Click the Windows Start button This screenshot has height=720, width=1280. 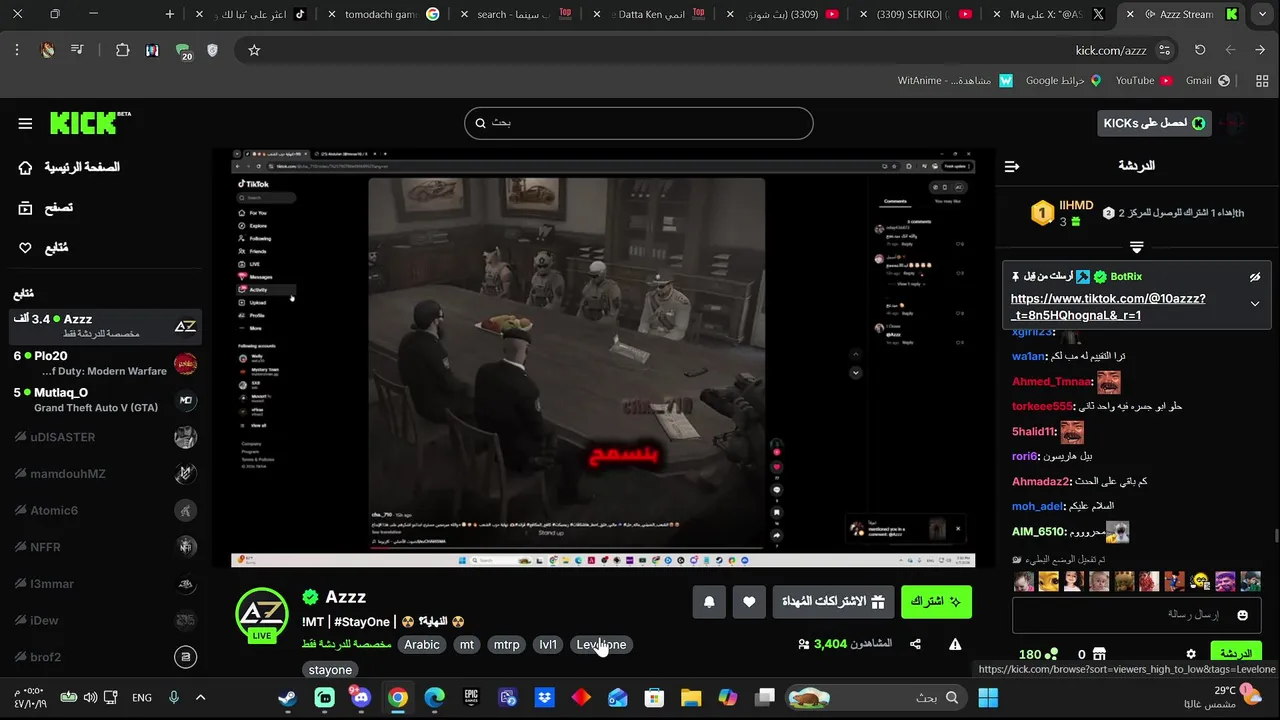[x=988, y=697]
